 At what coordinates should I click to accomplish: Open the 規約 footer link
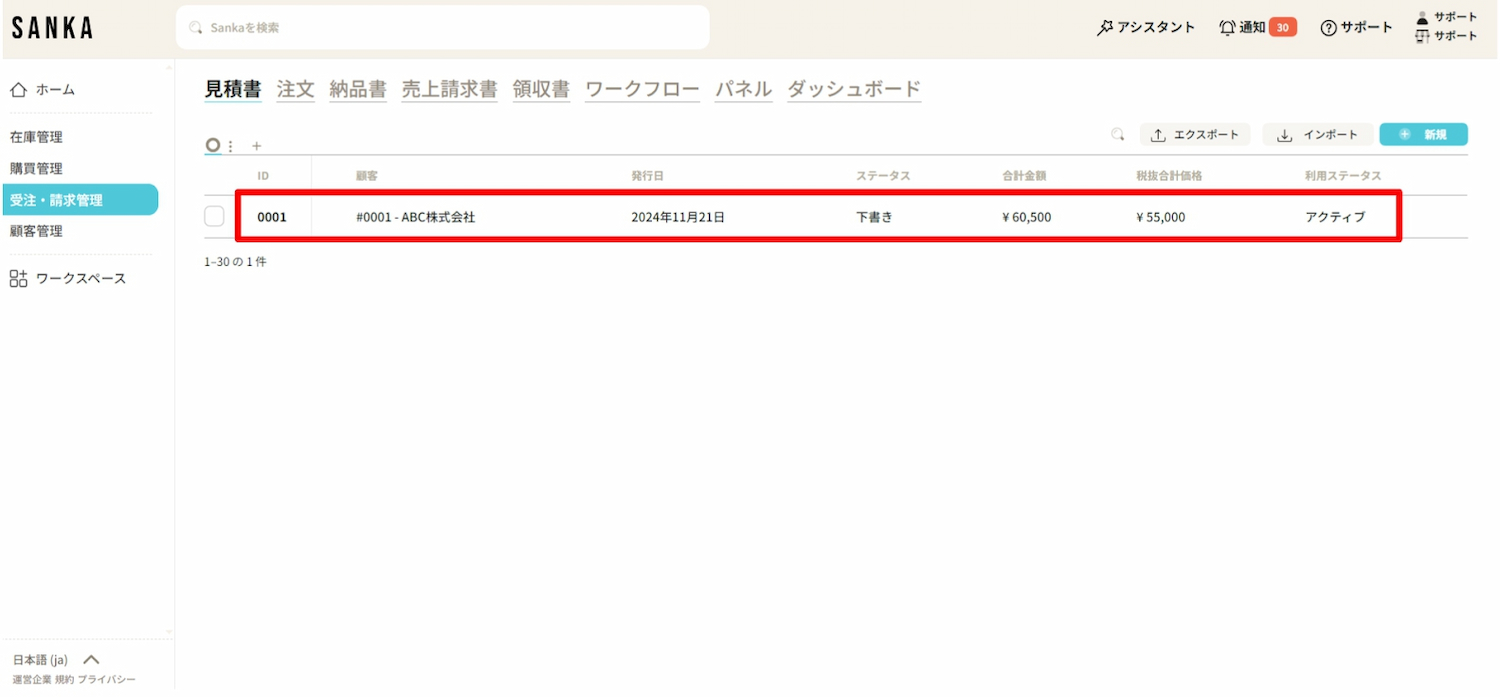(x=64, y=680)
